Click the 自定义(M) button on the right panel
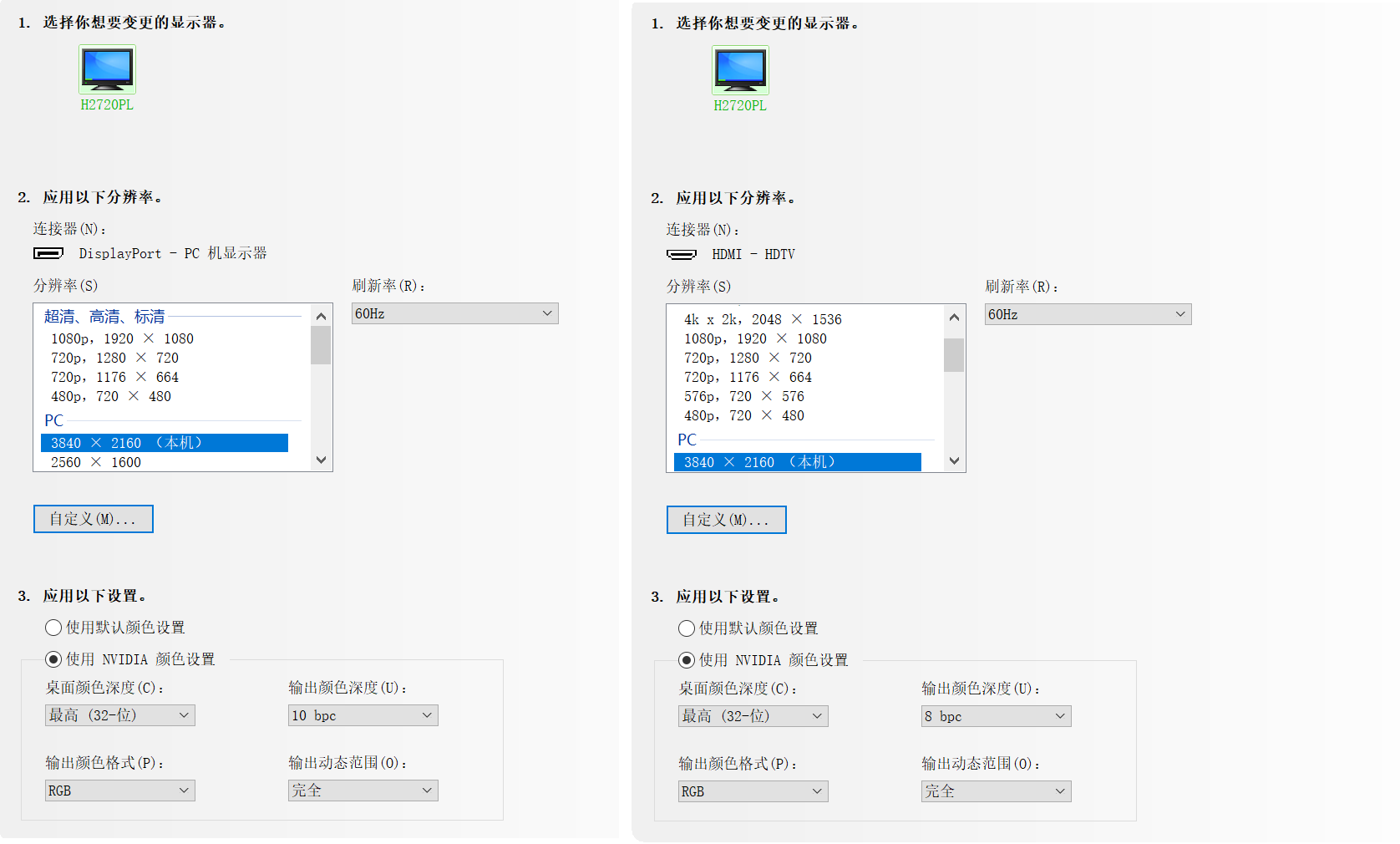 click(726, 519)
